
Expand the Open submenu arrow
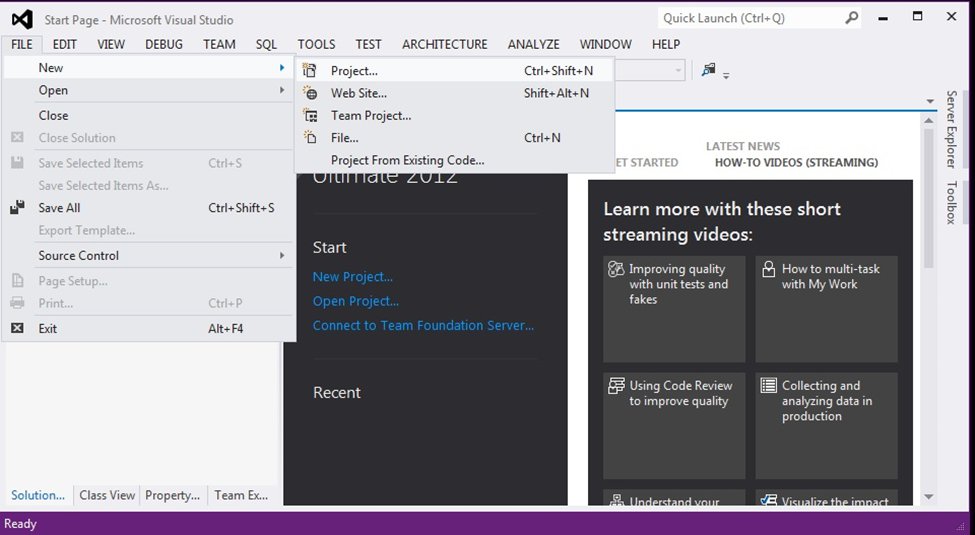pyautogui.click(x=282, y=90)
